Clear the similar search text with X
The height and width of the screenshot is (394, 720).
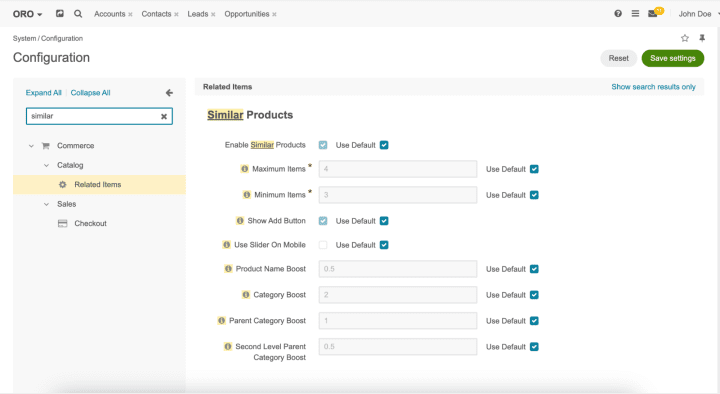[164, 117]
